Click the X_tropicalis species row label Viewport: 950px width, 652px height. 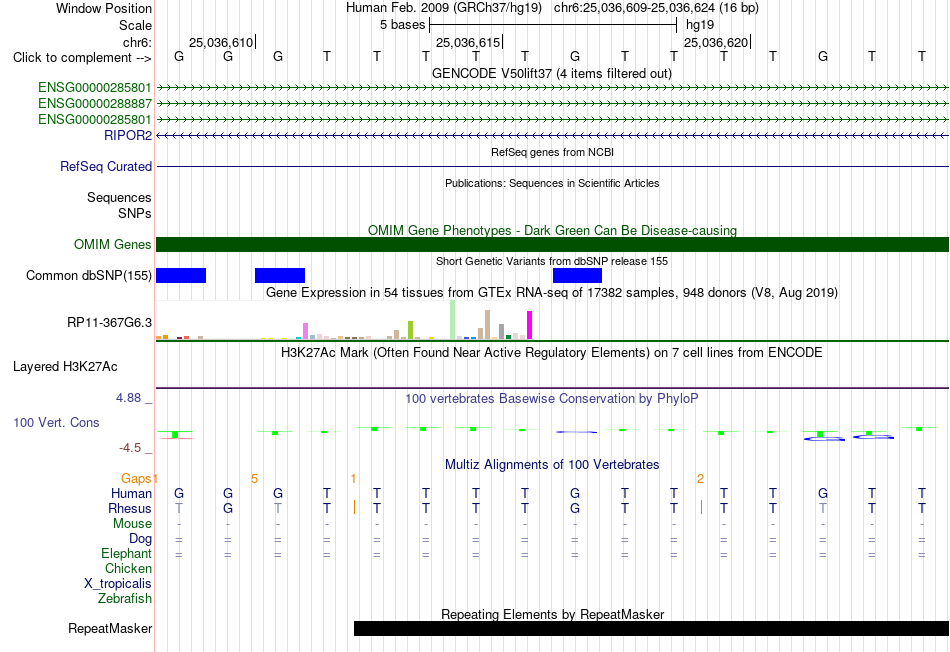coord(118,584)
